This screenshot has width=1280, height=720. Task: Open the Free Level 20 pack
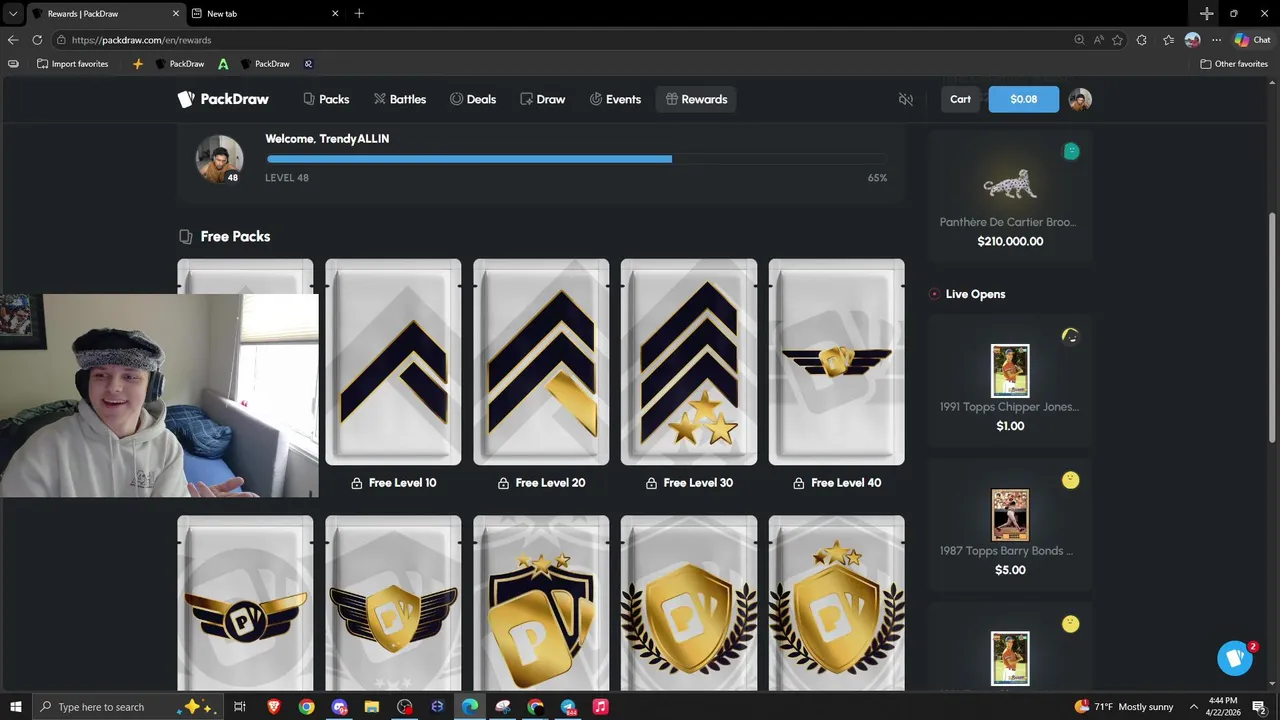tap(541, 362)
